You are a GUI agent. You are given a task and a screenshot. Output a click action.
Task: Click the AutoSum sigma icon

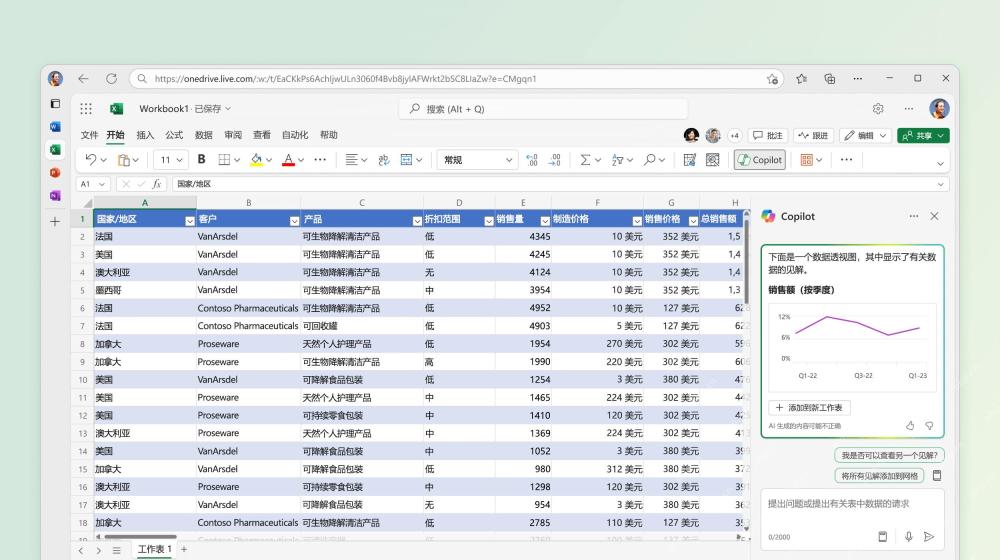pyautogui.click(x=585, y=160)
